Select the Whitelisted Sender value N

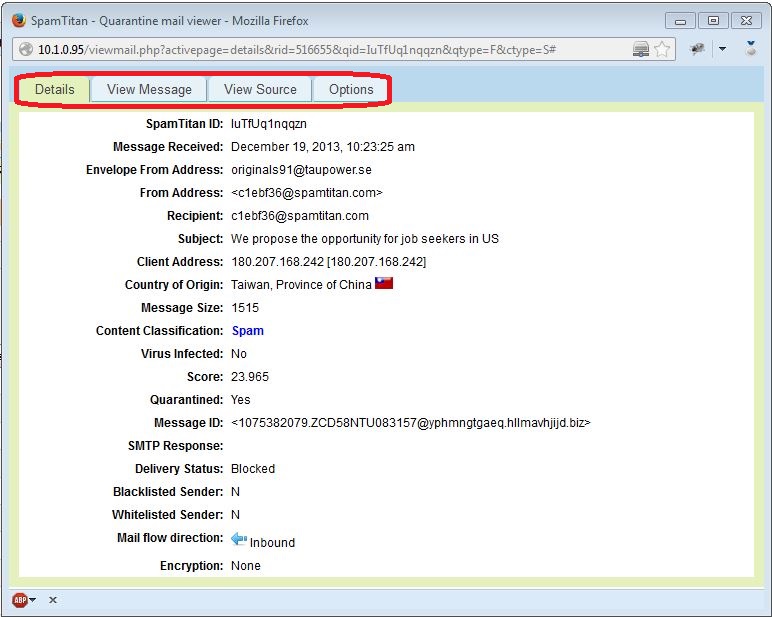click(235, 515)
